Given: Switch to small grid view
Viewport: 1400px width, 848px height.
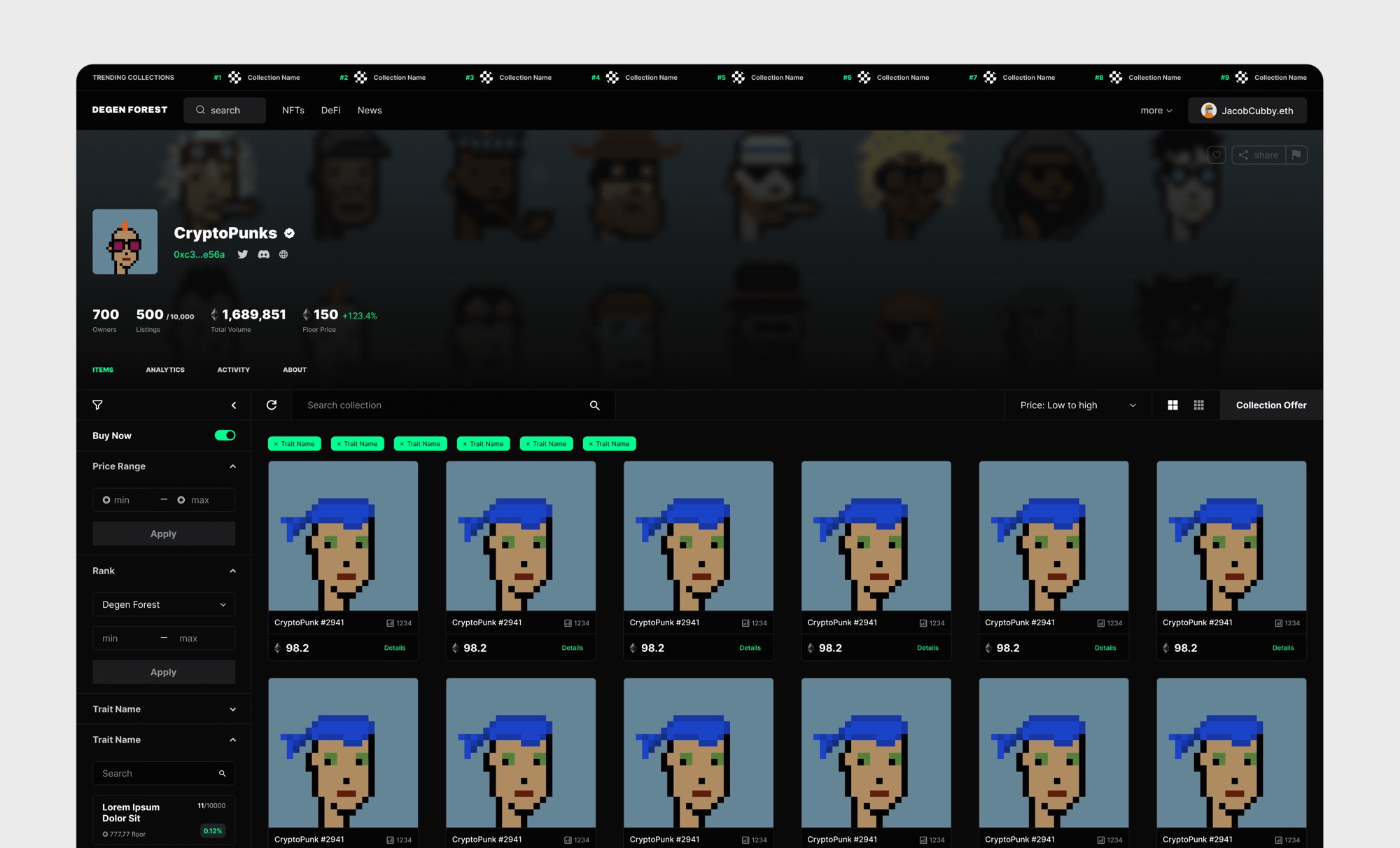Looking at the screenshot, I should pos(1199,405).
